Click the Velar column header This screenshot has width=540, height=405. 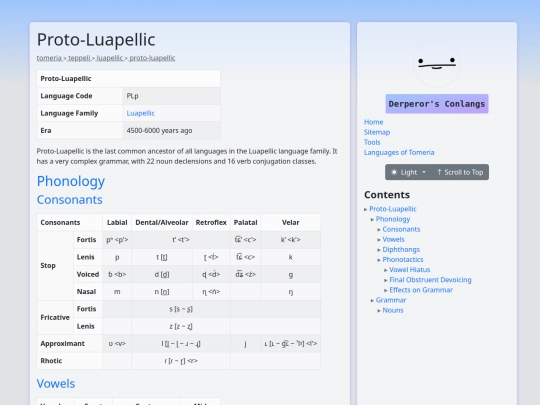pyautogui.click(x=291, y=222)
